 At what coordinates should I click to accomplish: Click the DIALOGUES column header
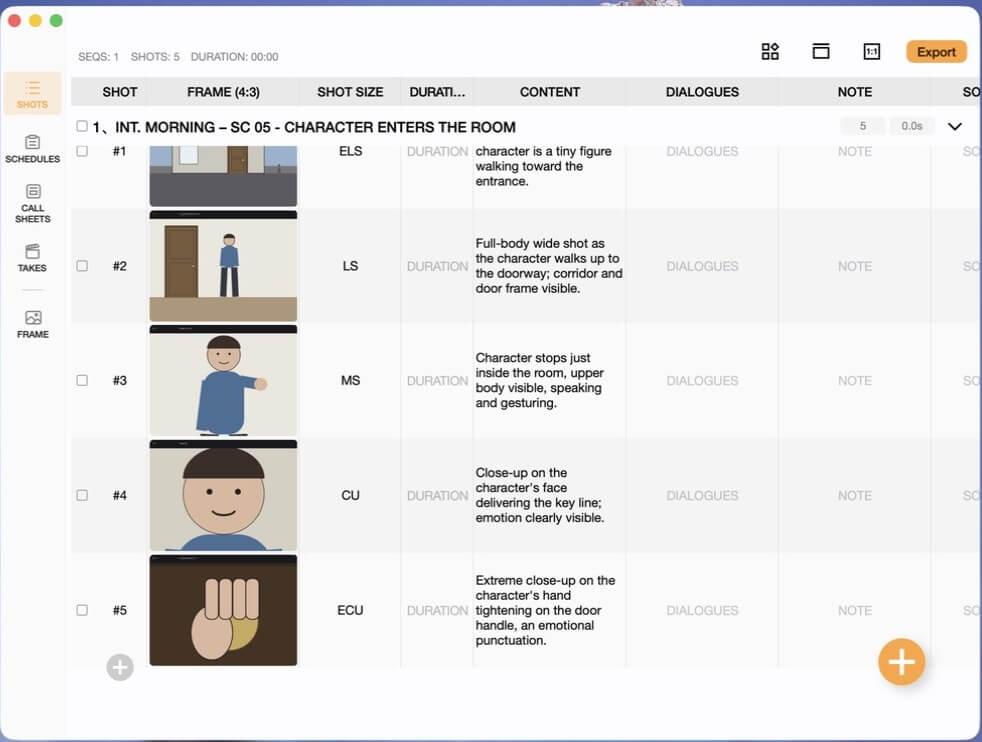pyautogui.click(x=702, y=92)
